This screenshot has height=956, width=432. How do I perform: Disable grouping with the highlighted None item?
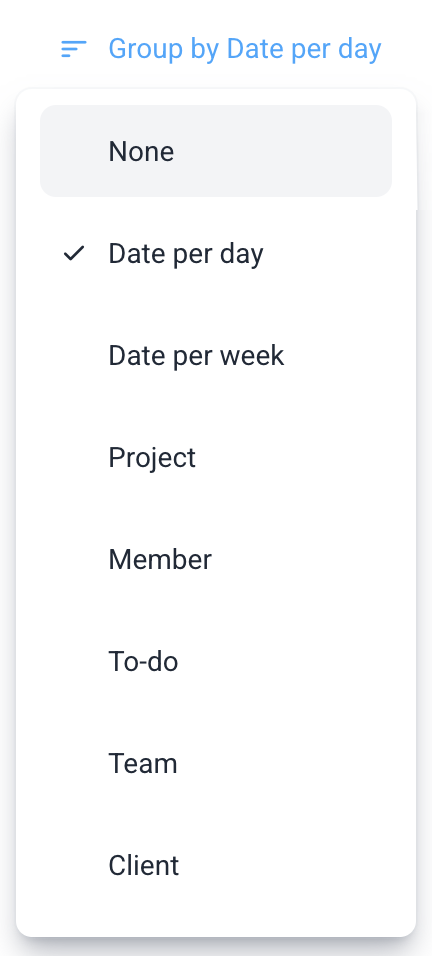(x=216, y=151)
